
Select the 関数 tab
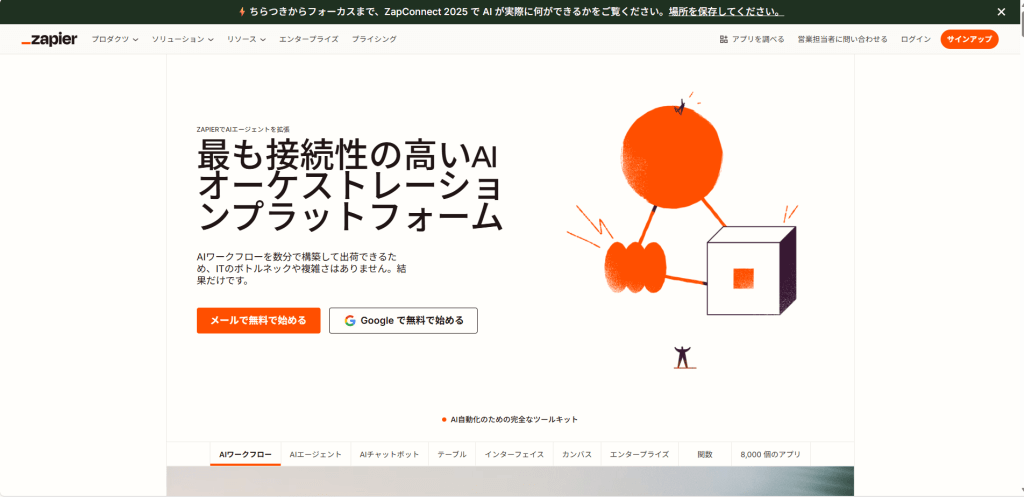point(705,455)
